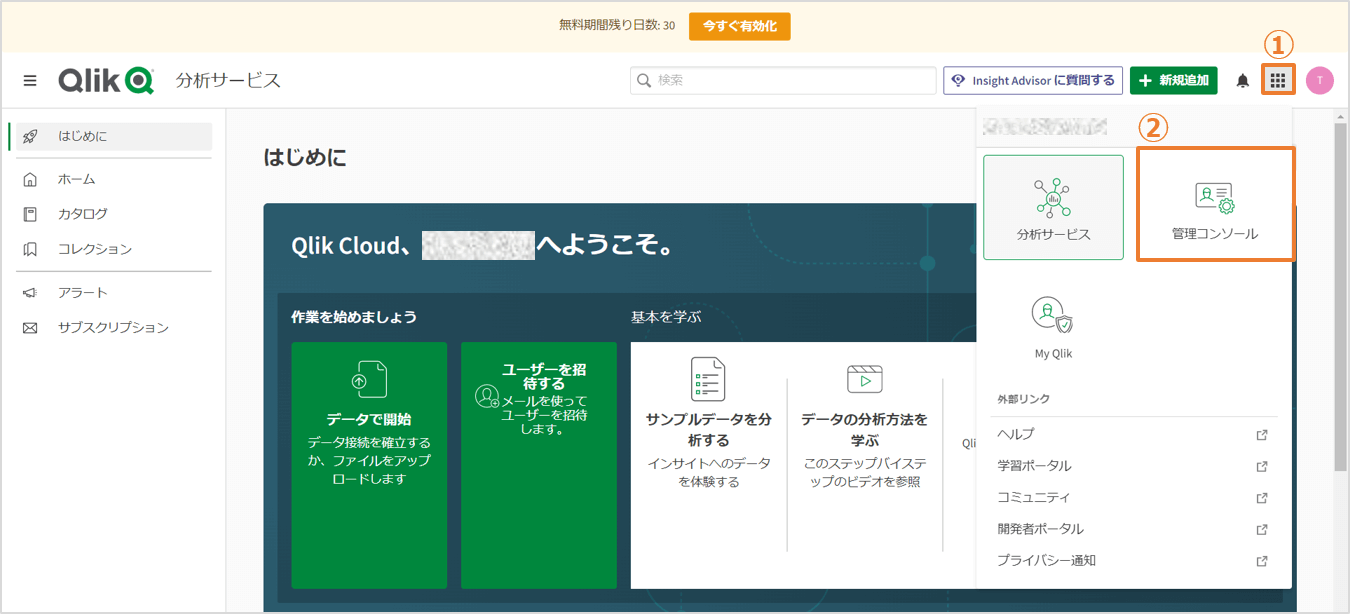The width and height of the screenshot is (1350, 614).
Task: Ask Insight Advisor a question
Action: pyautogui.click(x=1032, y=81)
